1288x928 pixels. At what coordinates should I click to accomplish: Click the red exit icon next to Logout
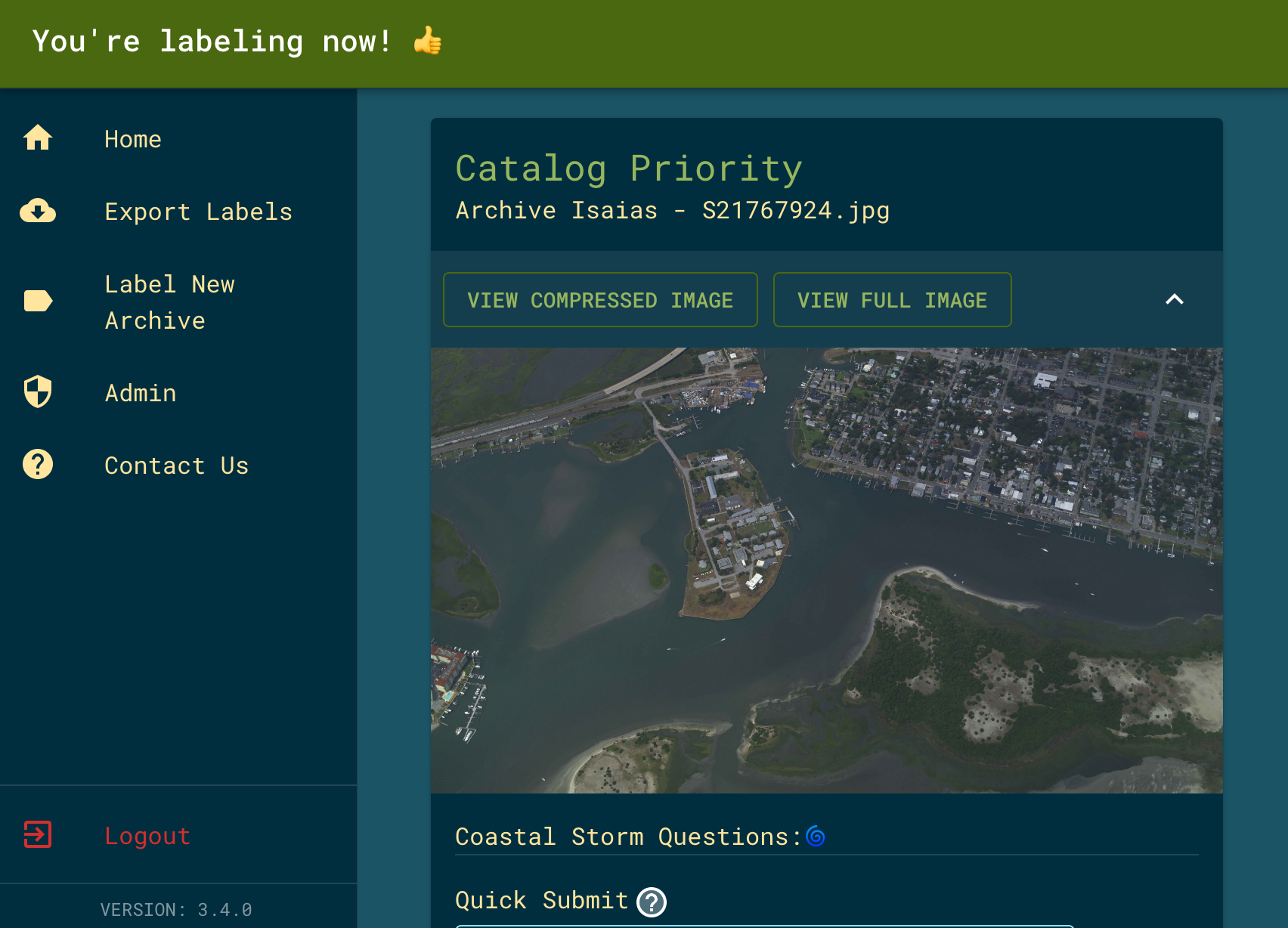coord(37,834)
